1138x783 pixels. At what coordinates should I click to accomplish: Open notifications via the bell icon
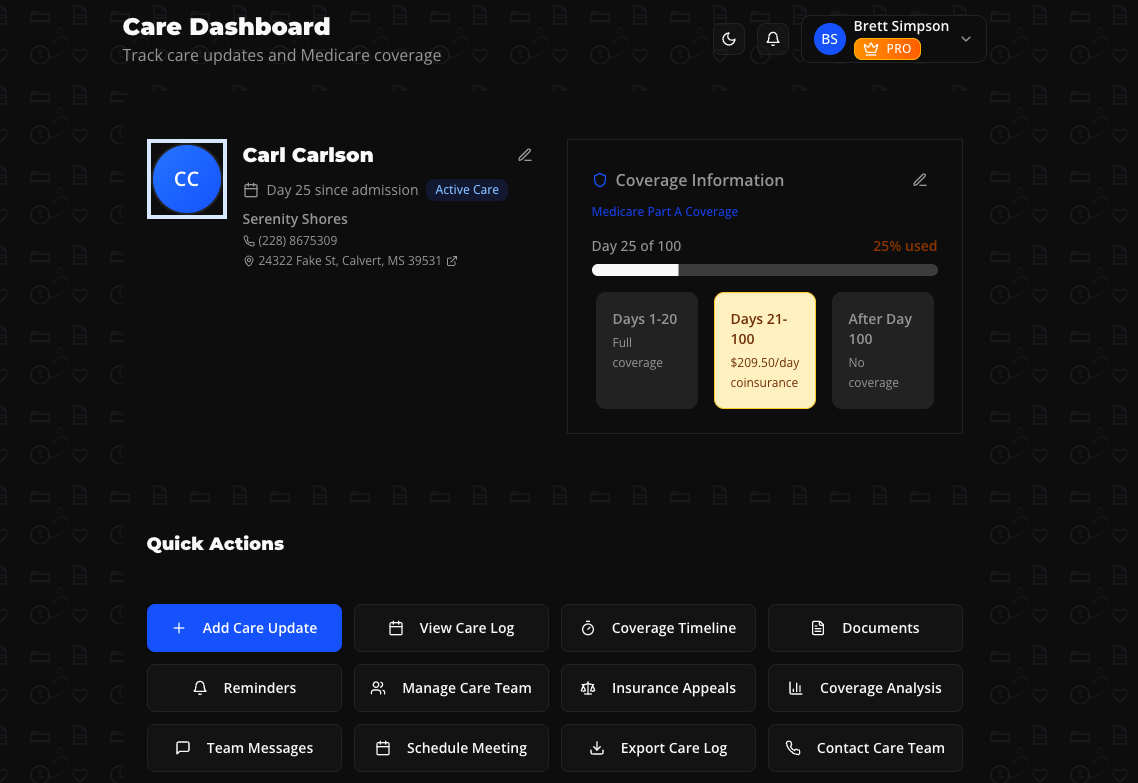coord(773,39)
